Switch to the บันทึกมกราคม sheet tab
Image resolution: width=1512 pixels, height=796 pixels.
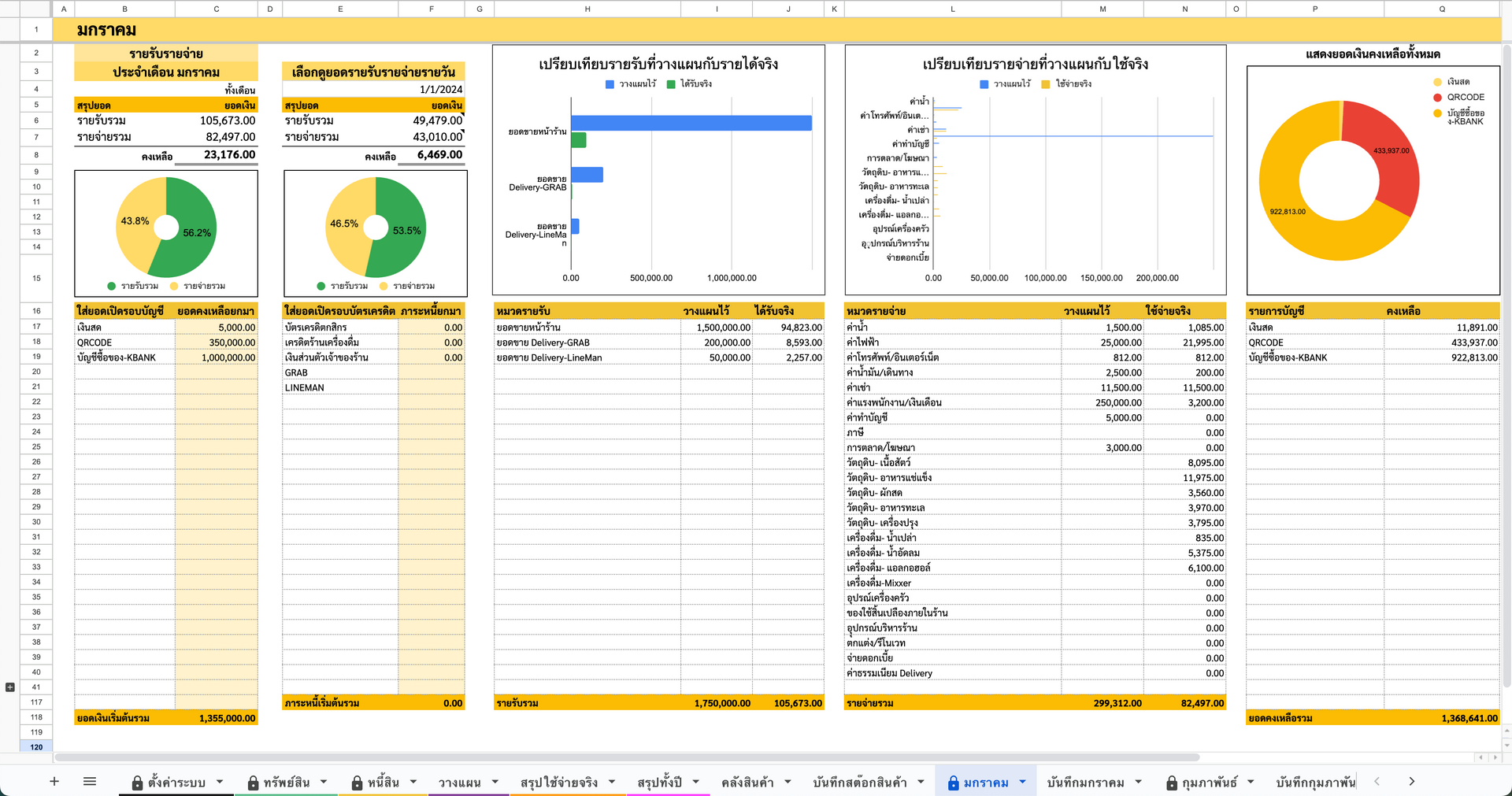(1085, 783)
